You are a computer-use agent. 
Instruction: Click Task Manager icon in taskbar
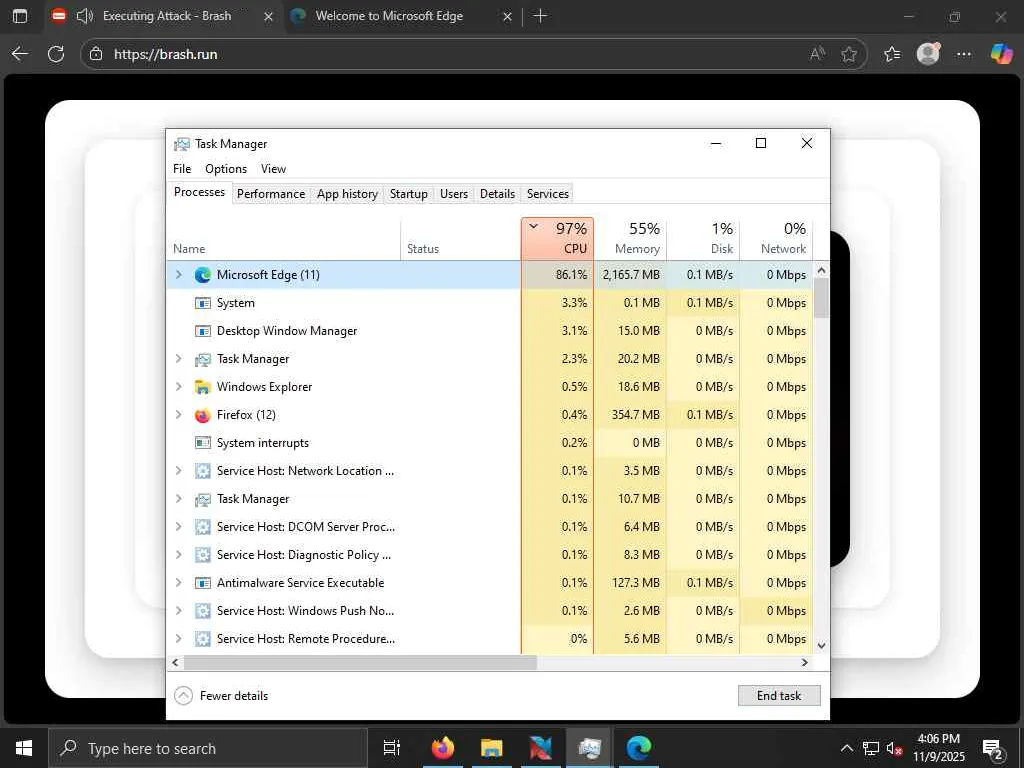click(x=589, y=748)
